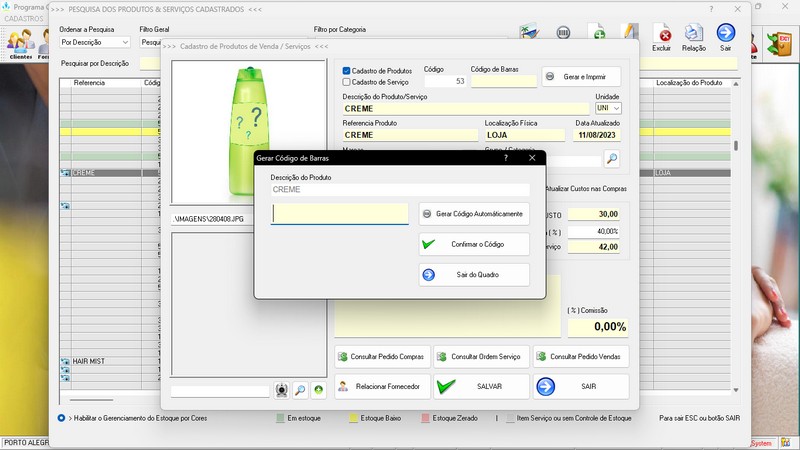Confirm the barcode with Confirmar o Código
This screenshot has width=800, height=450.
[474, 244]
